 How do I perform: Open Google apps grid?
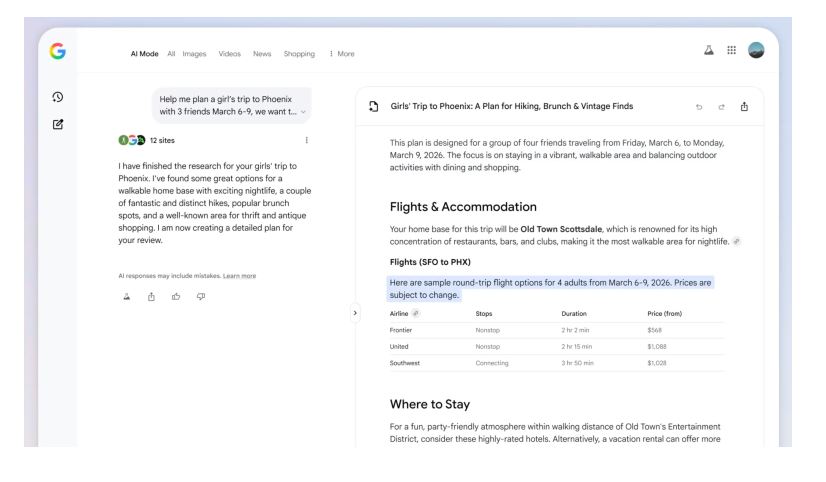(x=732, y=50)
